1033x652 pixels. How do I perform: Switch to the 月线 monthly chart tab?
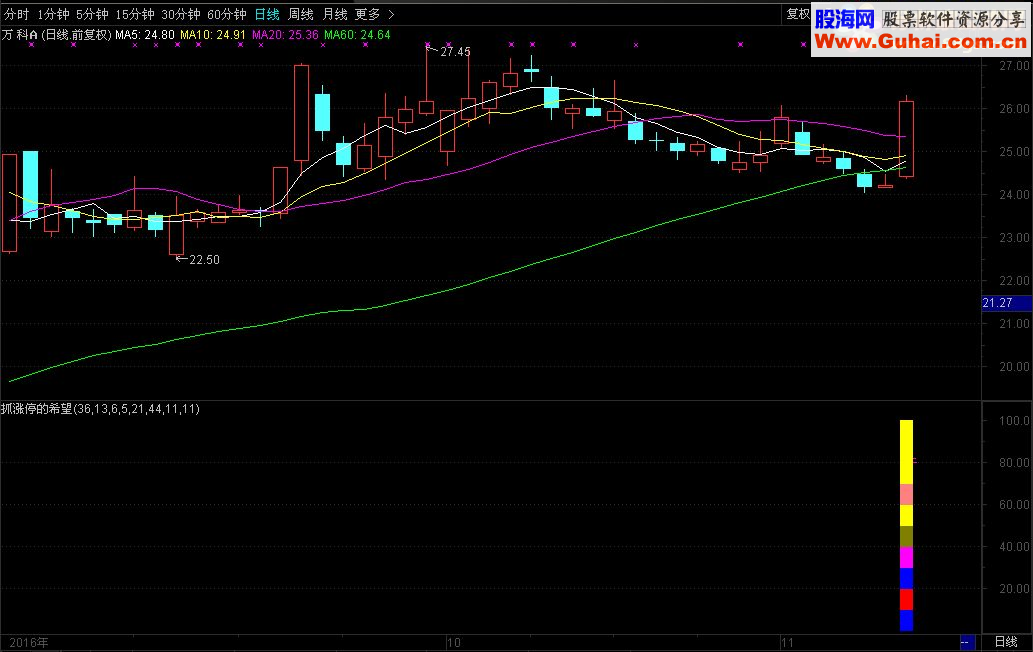point(335,14)
